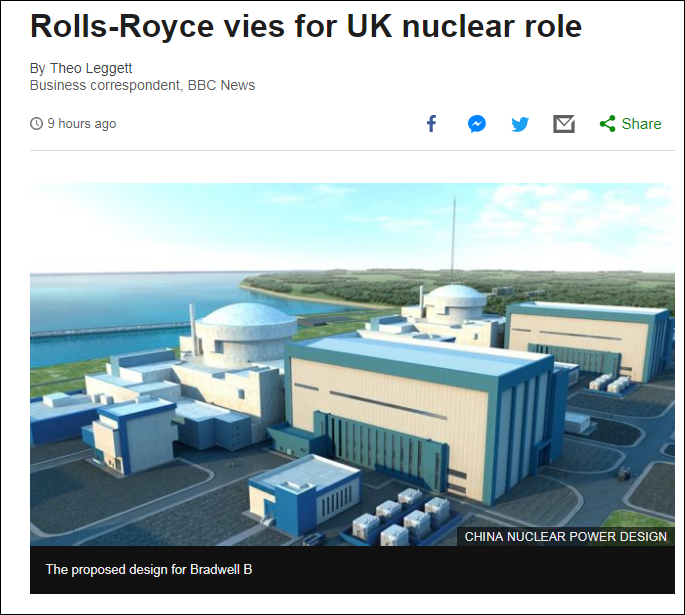Click the clock icon beside timestamp
This screenshot has width=685, height=615.
coord(36,124)
